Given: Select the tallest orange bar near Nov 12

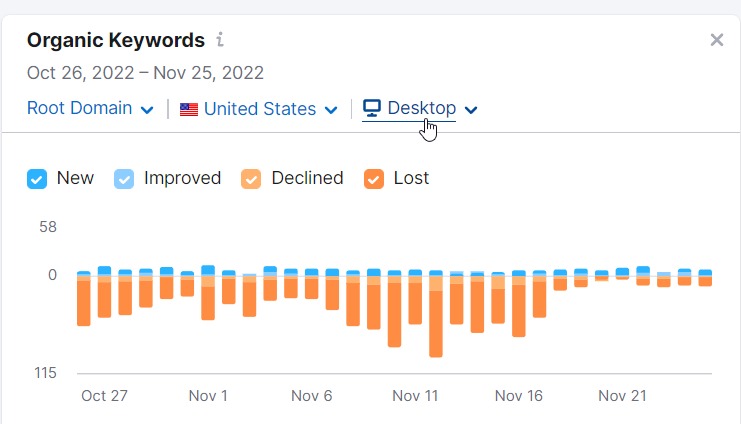Looking at the screenshot, I should pos(436,314).
